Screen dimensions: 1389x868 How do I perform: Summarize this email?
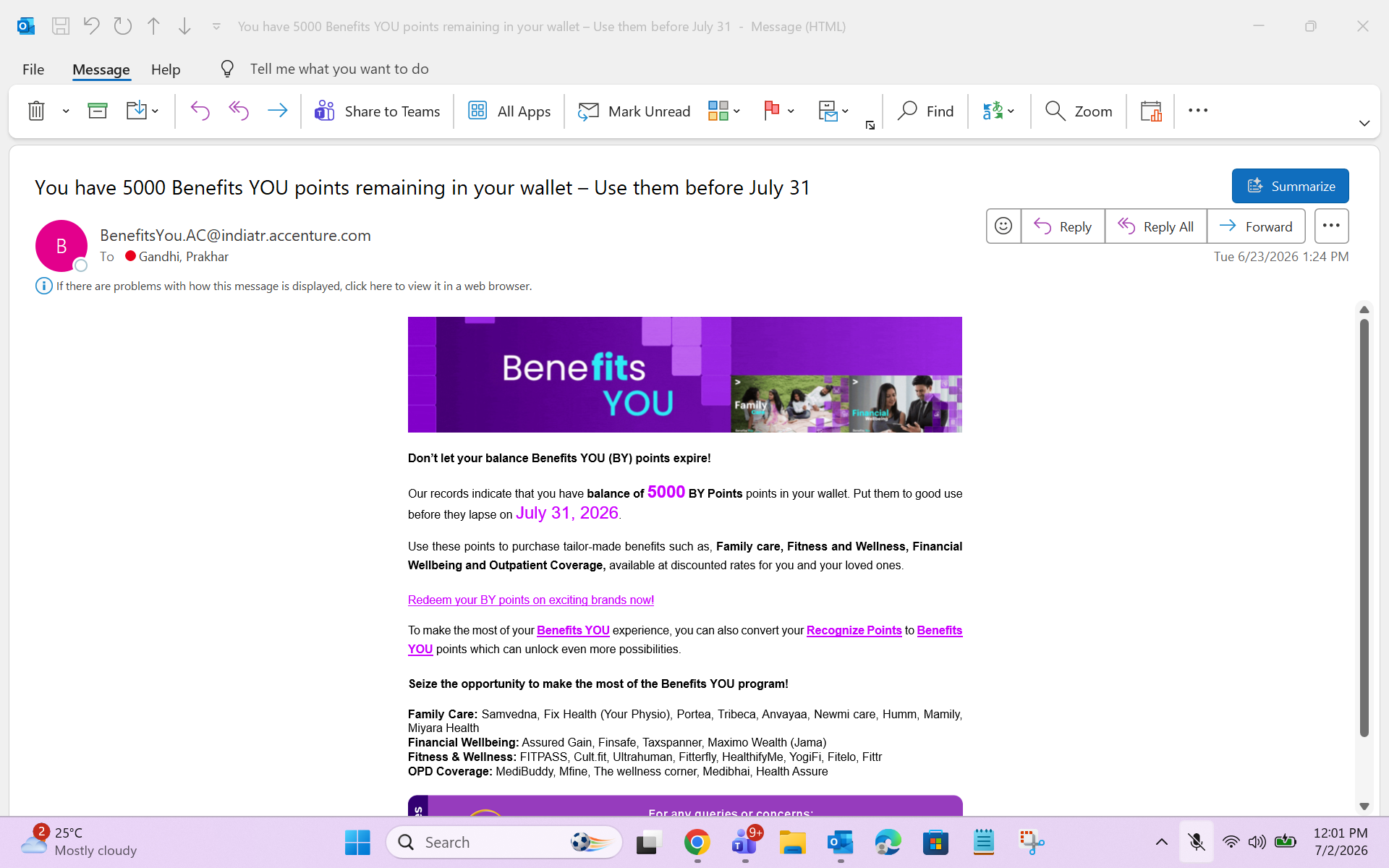(1291, 186)
